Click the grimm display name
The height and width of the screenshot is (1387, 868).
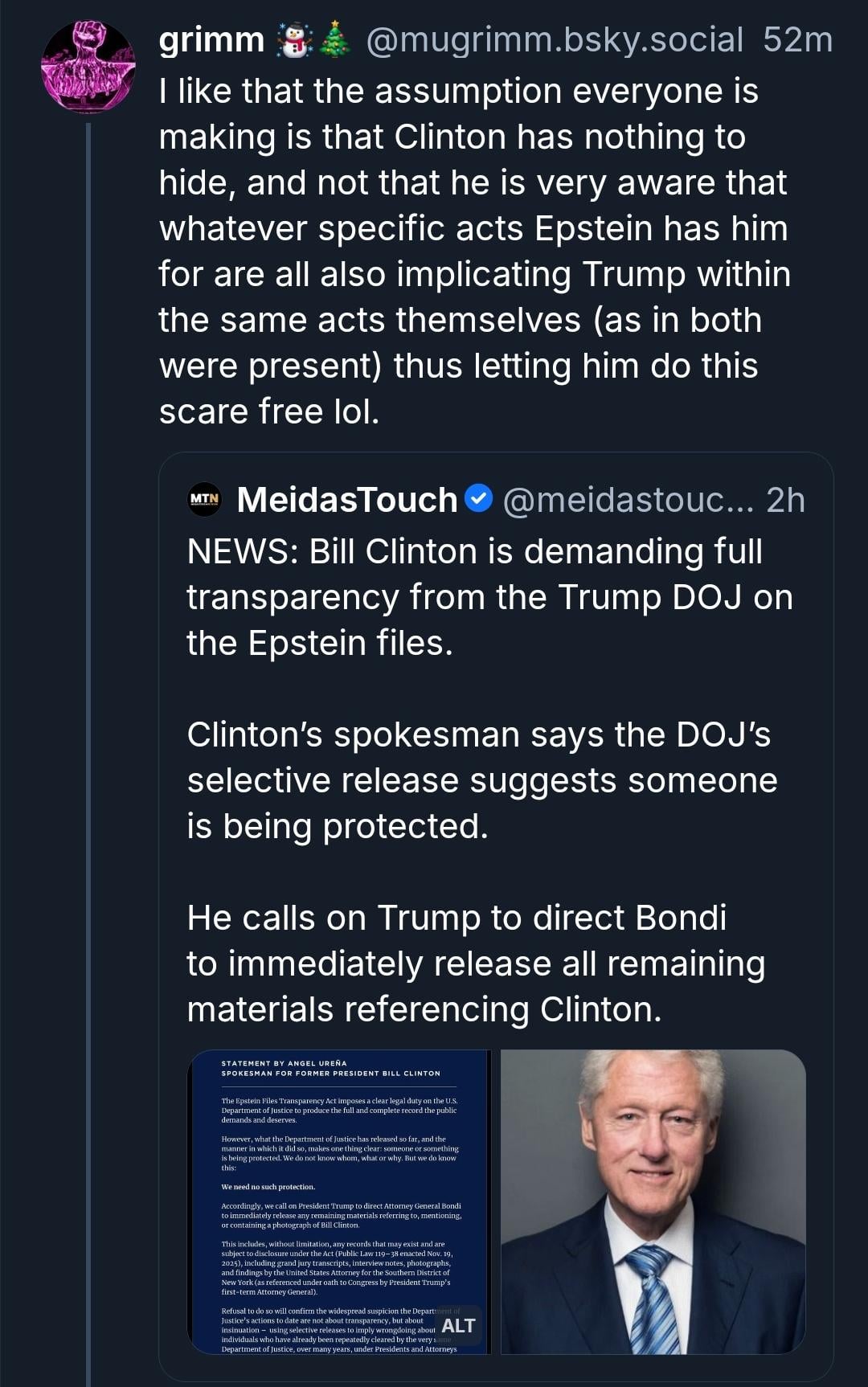tap(211, 40)
